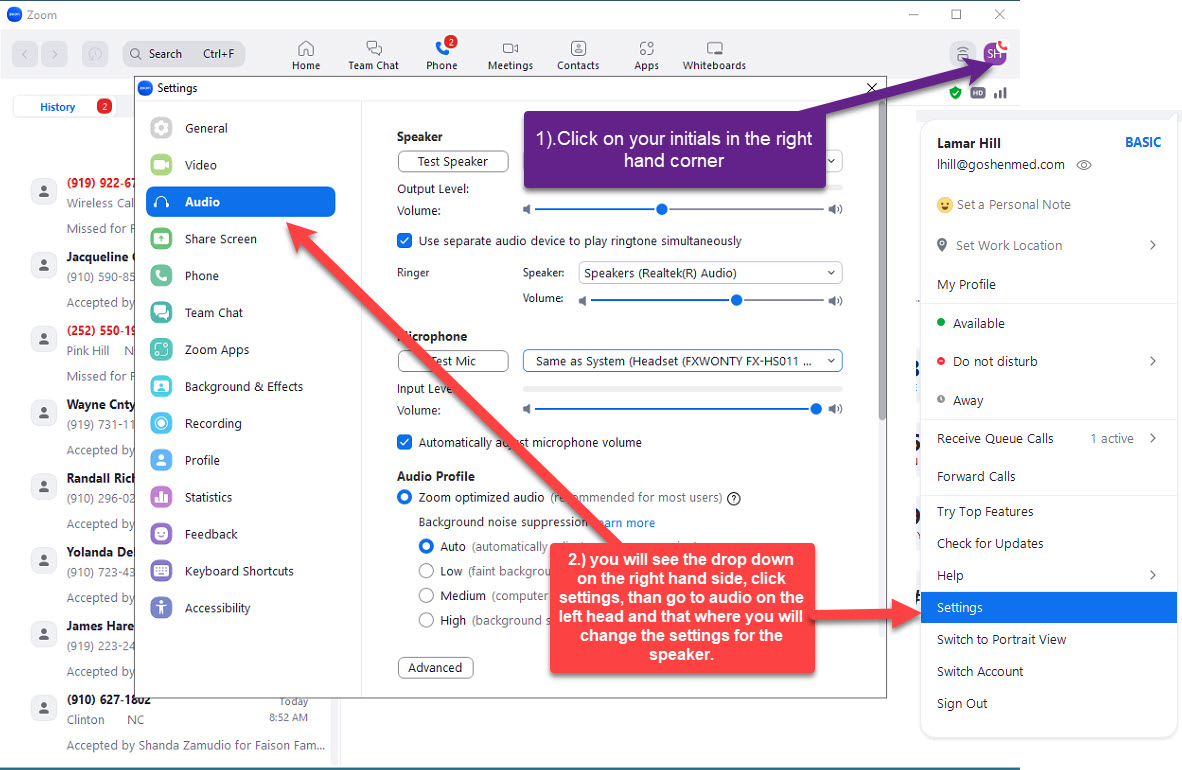Open Recording settings category
1182x770 pixels.
coord(240,424)
